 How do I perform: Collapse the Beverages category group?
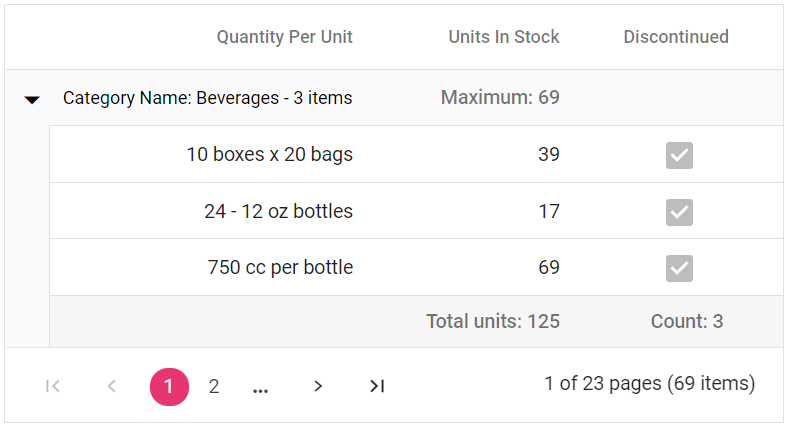click(32, 99)
